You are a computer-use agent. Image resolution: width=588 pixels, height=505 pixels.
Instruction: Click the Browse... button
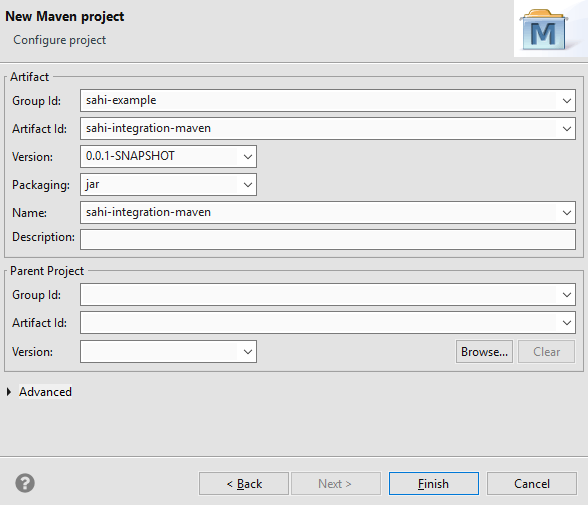[484, 352]
